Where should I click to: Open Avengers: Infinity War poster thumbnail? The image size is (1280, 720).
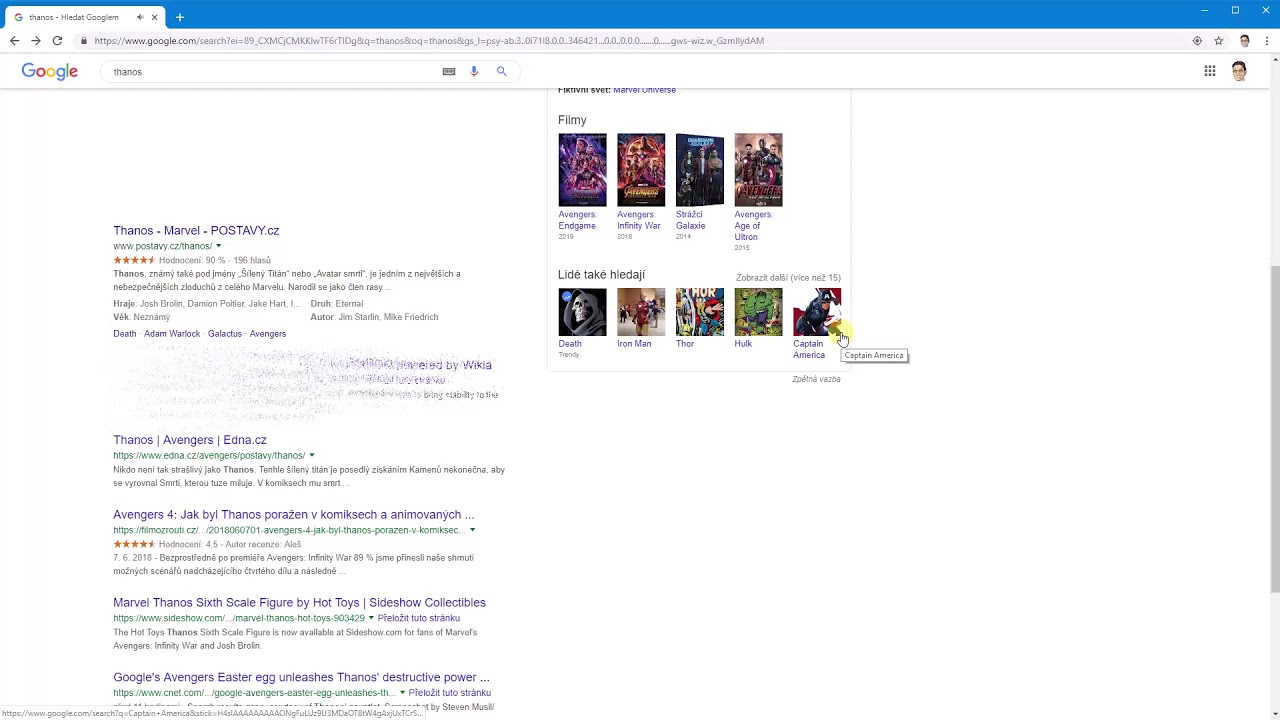pos(641,170)
